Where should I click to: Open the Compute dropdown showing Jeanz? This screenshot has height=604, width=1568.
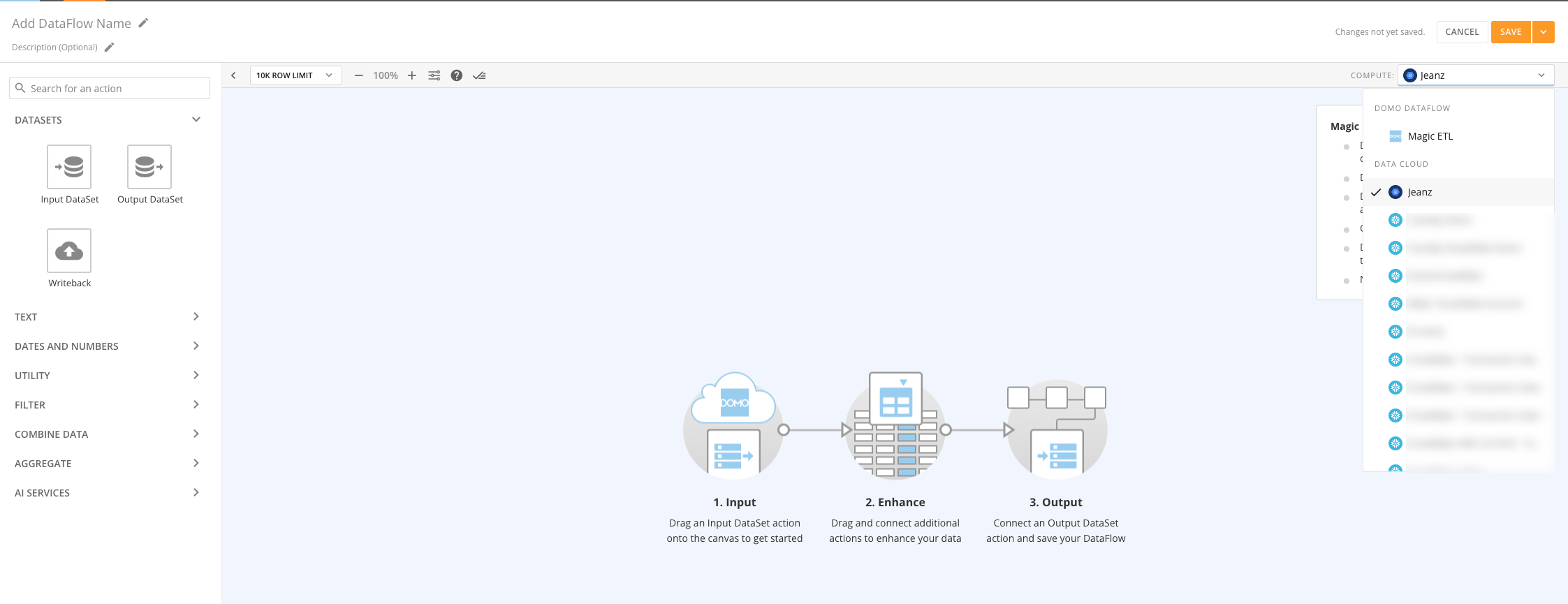[1476, 75]
